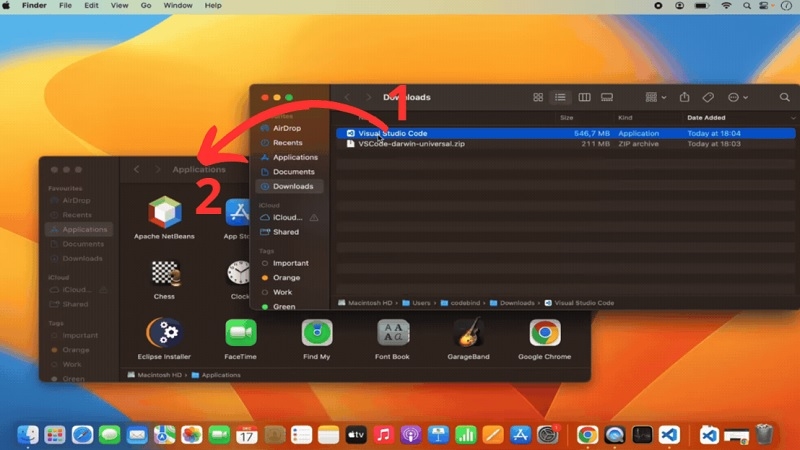Open iCloud Drive in Downloads window sidebar
The width and height of the screenshot is (800, 450).
coord(287,218)
